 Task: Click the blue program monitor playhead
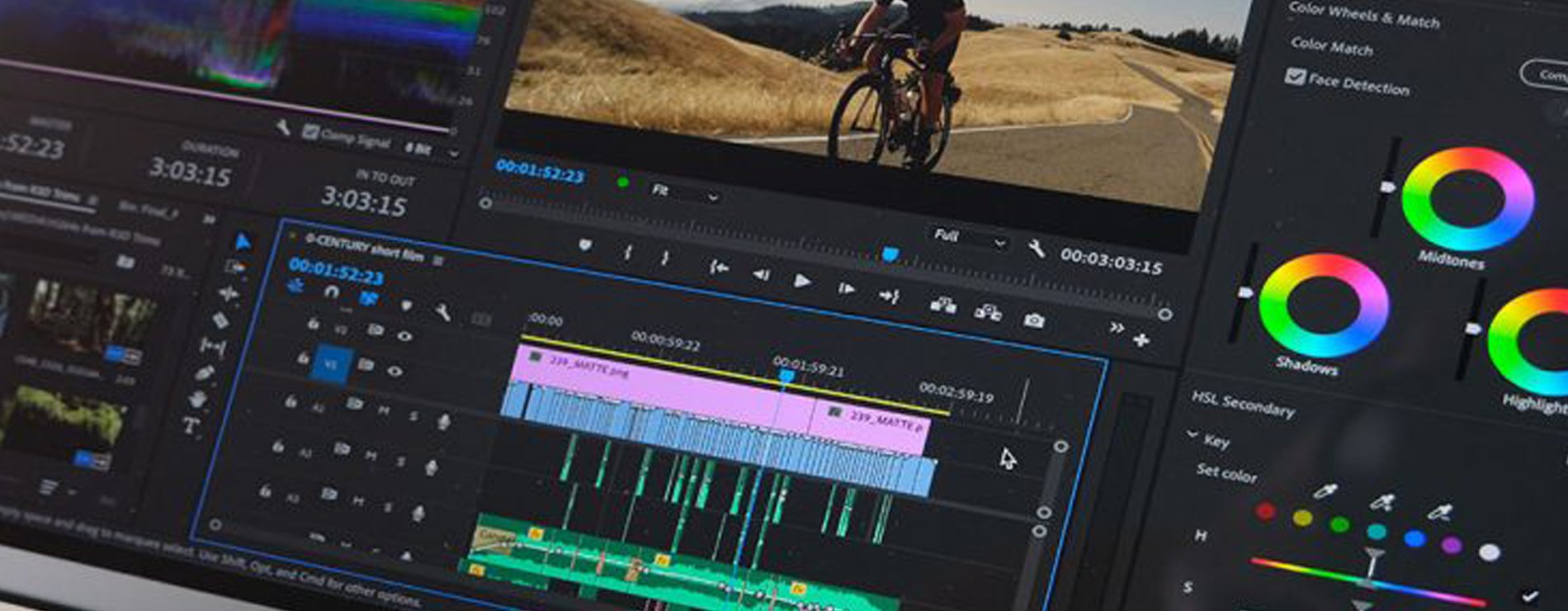click(890, 254)
